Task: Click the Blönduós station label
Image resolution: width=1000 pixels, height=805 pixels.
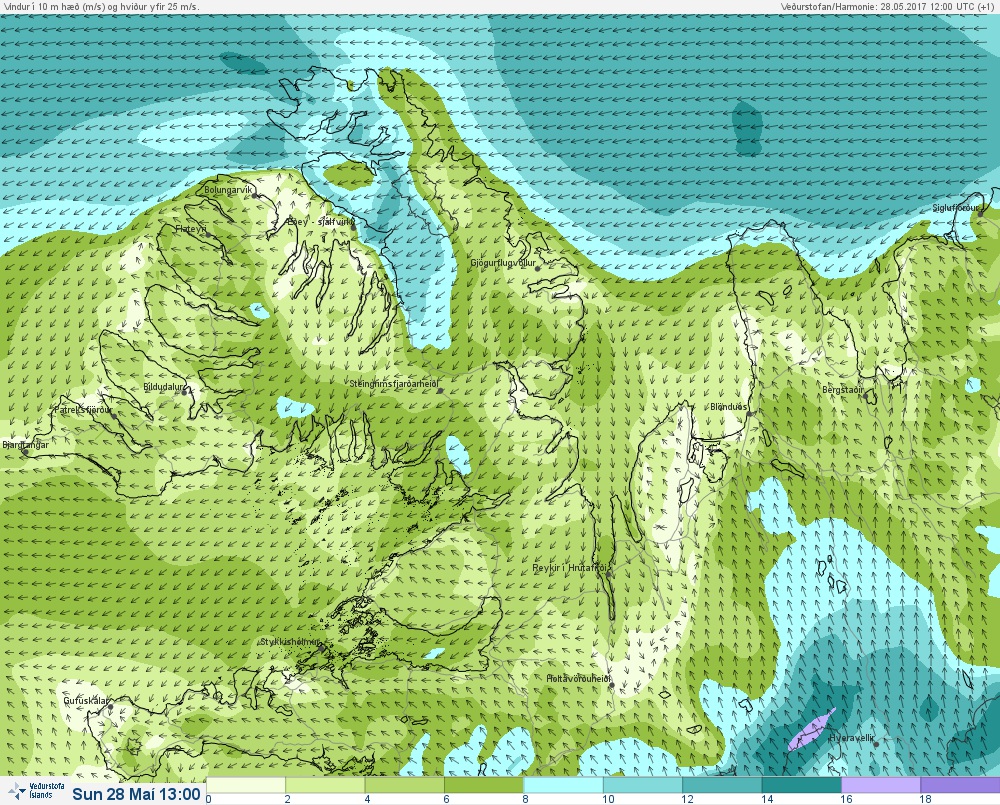Action: 728,407
